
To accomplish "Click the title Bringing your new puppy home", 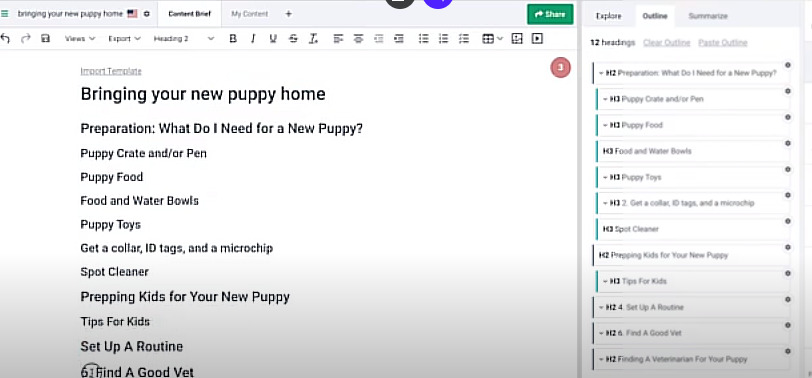I will pyautogui.click(x=203, y=94).
